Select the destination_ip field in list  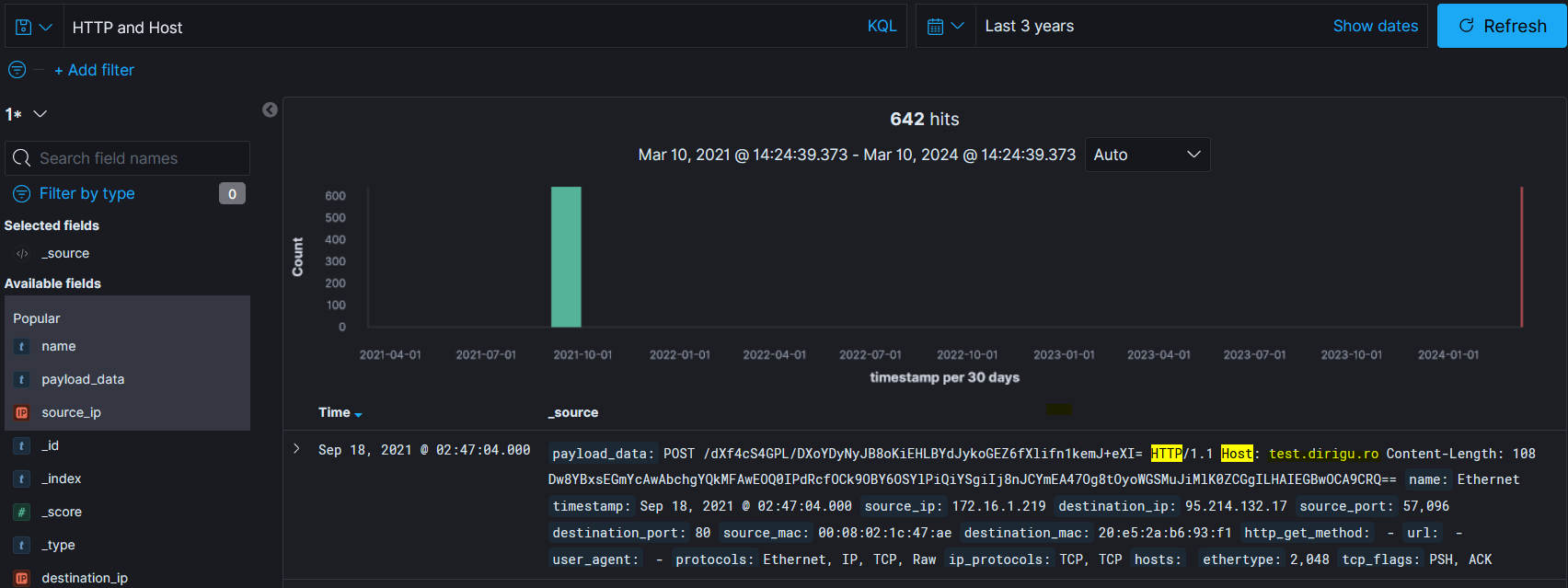point(85,578)
